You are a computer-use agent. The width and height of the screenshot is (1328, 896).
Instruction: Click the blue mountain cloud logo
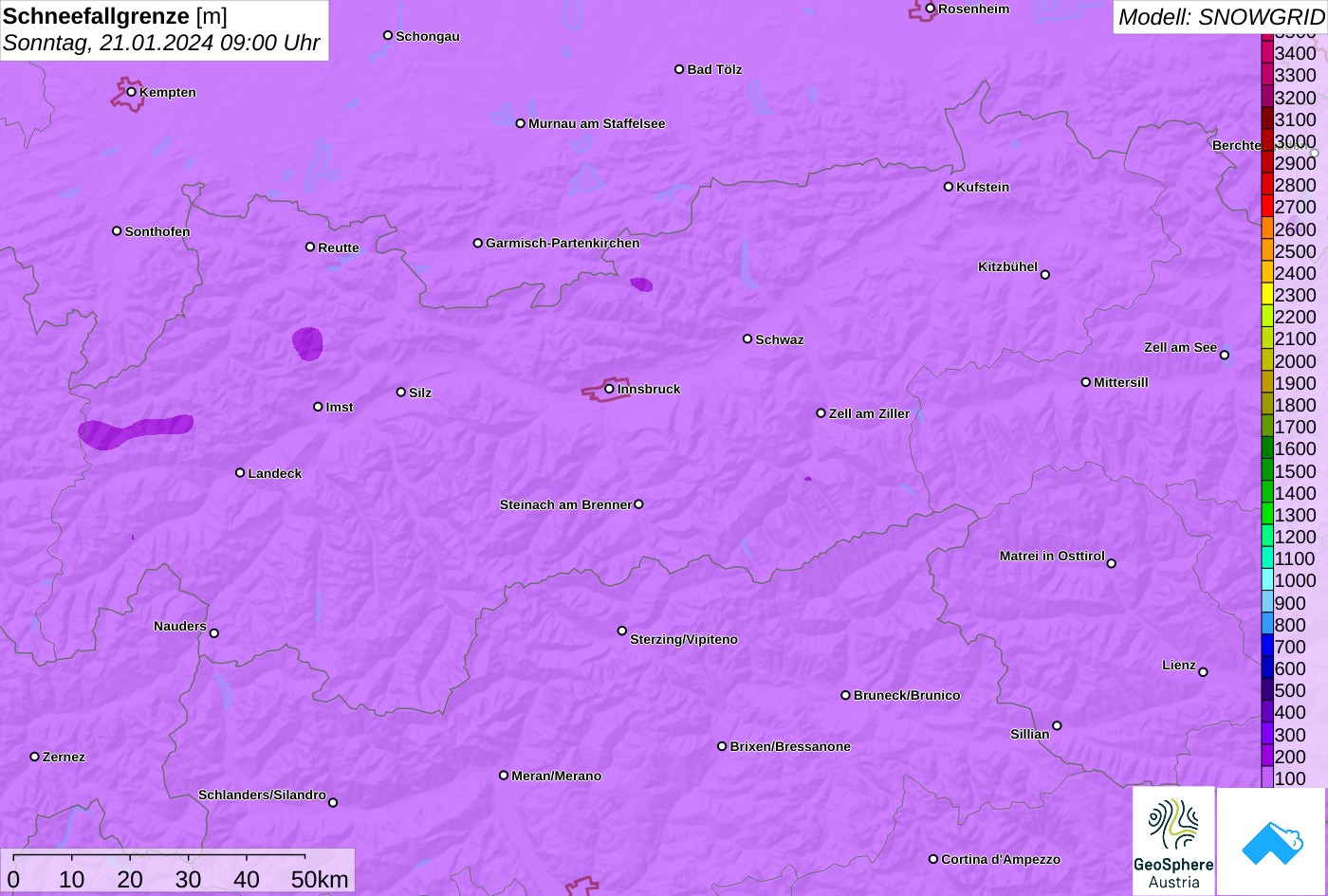pos(1272,842)
